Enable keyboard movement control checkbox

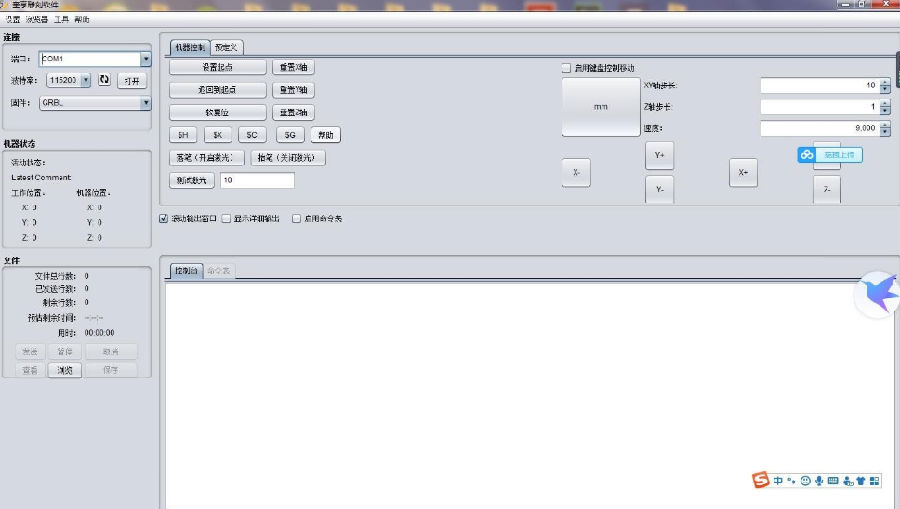tap(566, 68)
